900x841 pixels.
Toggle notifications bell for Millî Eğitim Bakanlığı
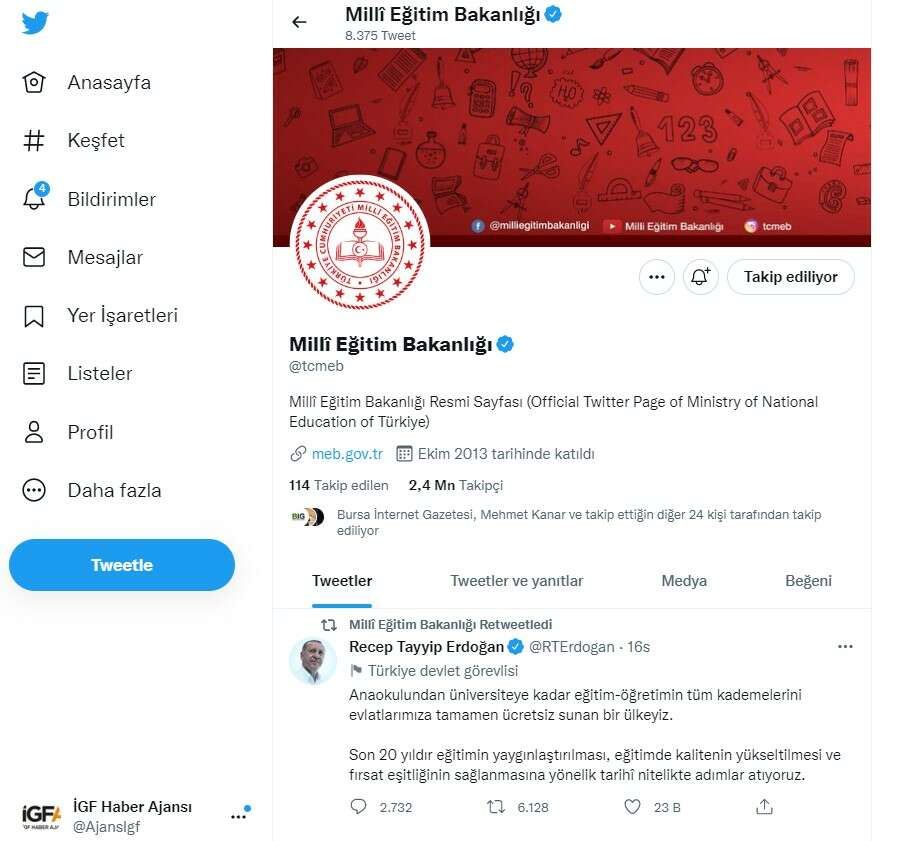(701, 277)
